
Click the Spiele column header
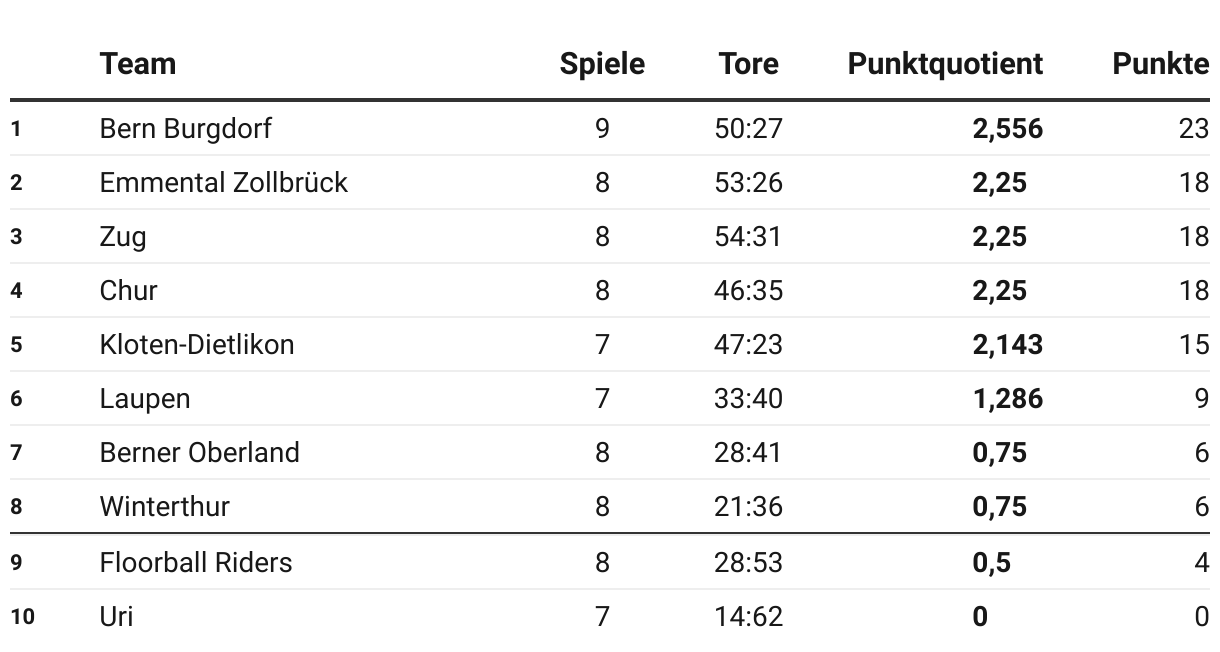(x=602, y=64)
